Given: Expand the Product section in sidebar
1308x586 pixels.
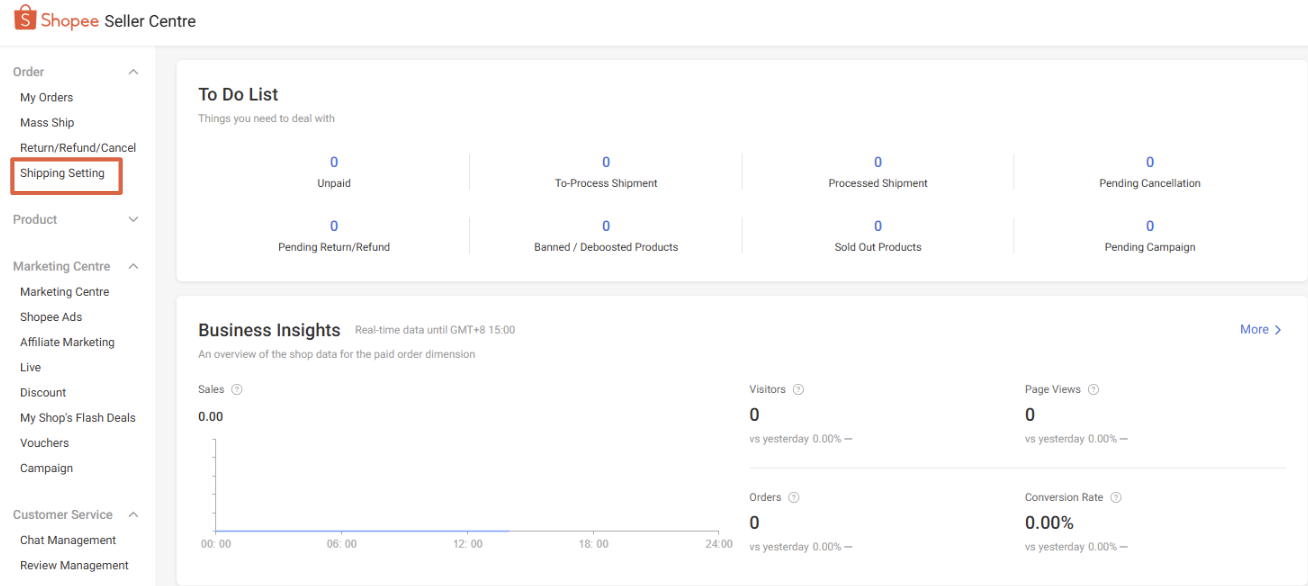Looking at the screenshot, I should coord(133,219).
